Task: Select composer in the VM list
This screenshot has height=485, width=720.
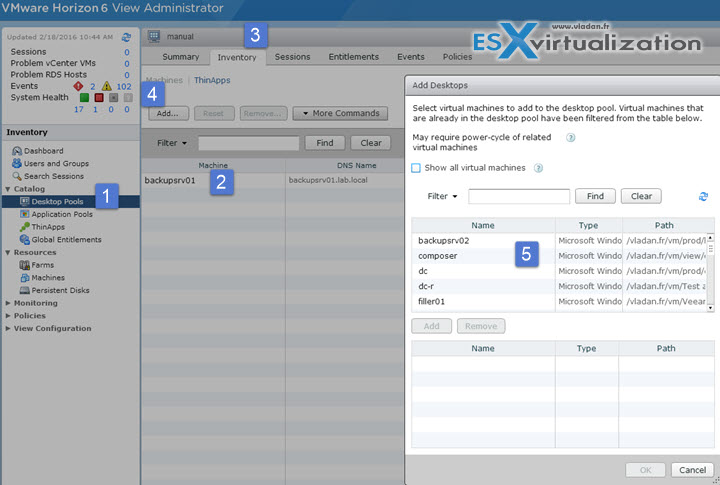Action: 559,256
